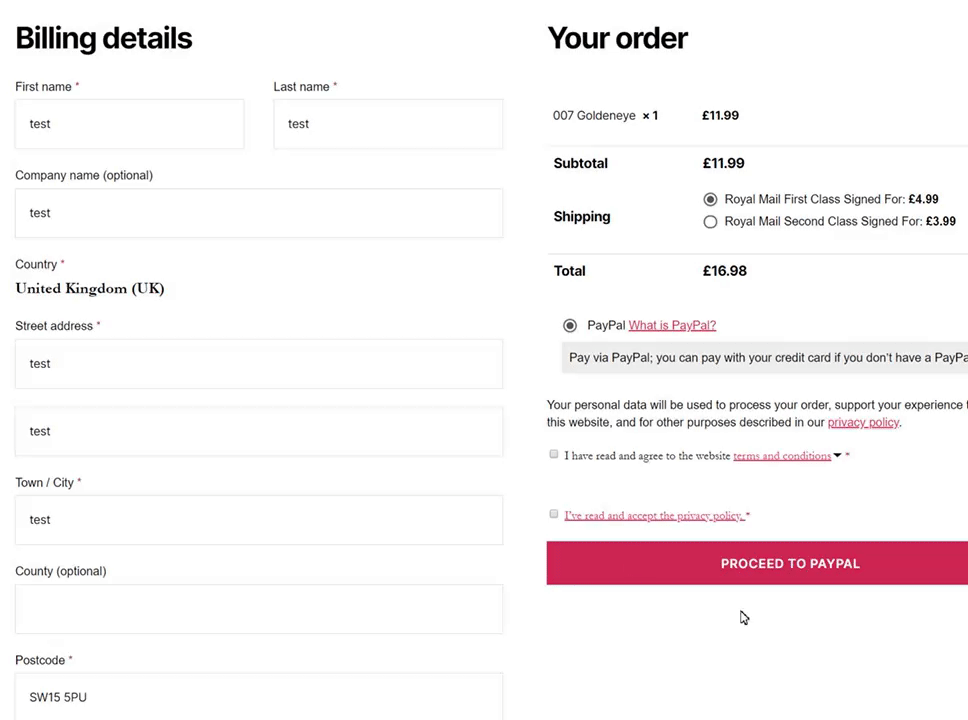Viewport: 968px width, 720px height.
Task: Click the United Kingdom (UK) country value
Action: tap(90, 289)
